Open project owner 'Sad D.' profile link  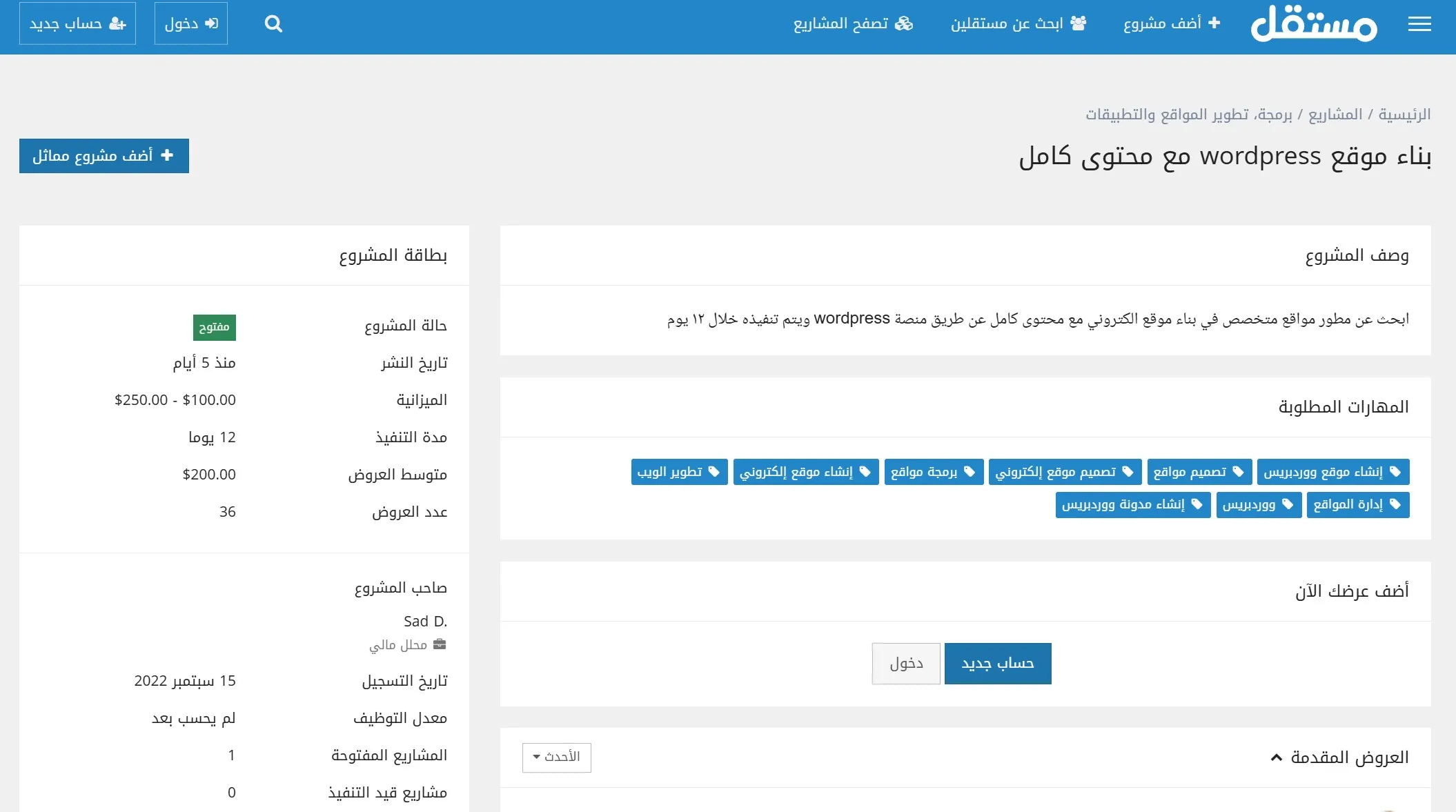coord(425,621)
